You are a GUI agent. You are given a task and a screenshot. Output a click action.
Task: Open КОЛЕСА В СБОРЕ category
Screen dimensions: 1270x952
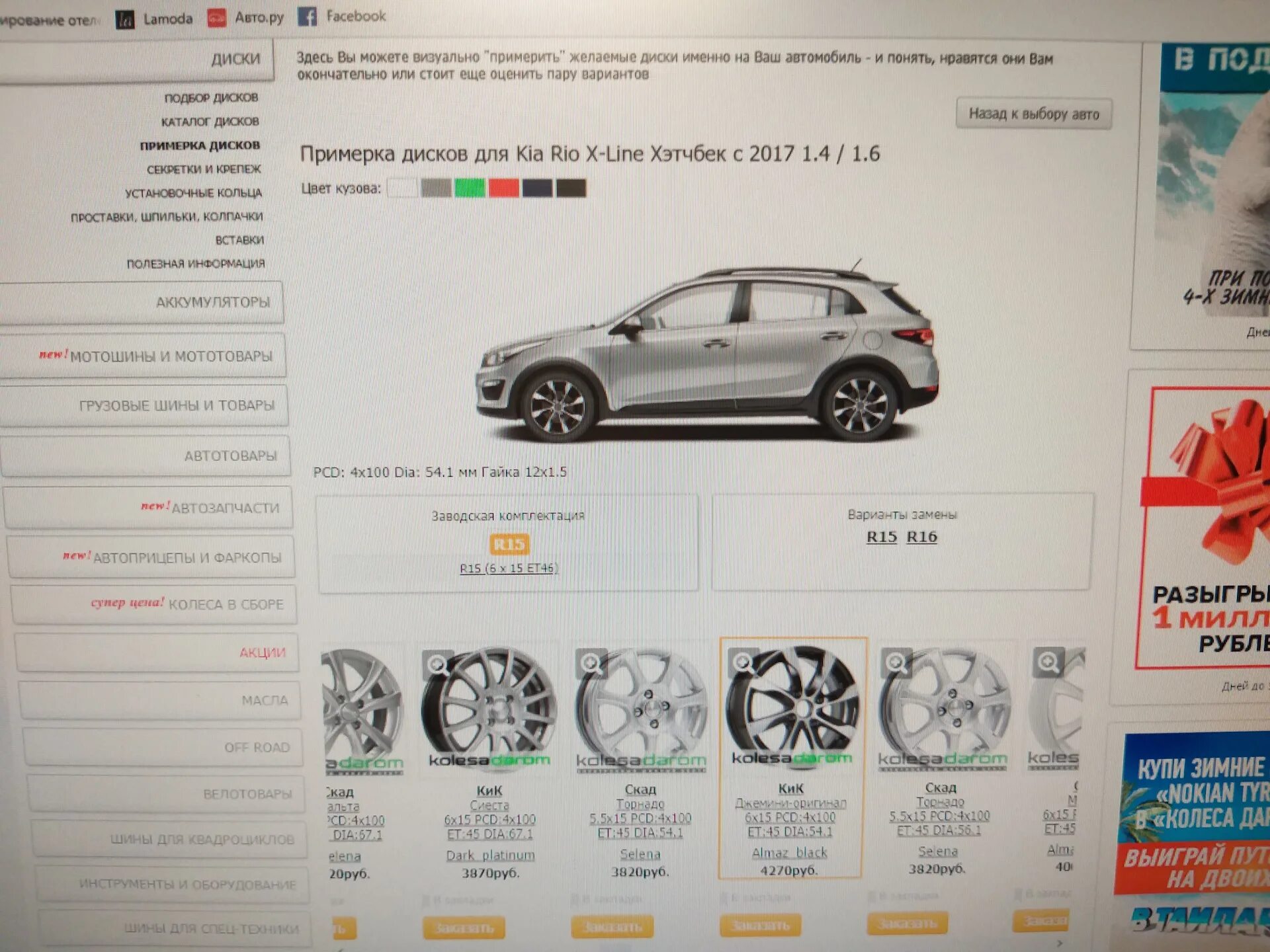[153, 604]
